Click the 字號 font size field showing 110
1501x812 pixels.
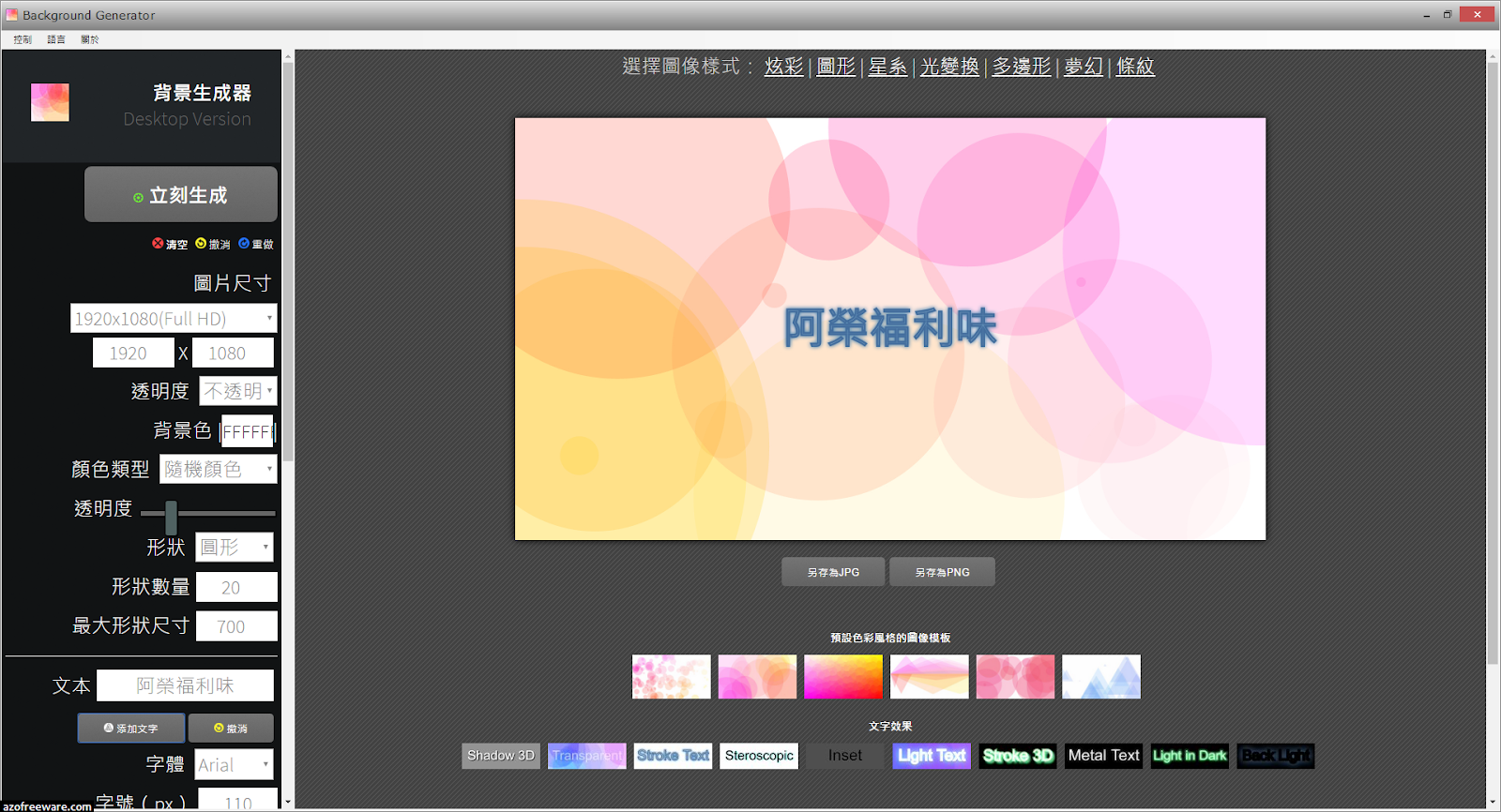238,800
